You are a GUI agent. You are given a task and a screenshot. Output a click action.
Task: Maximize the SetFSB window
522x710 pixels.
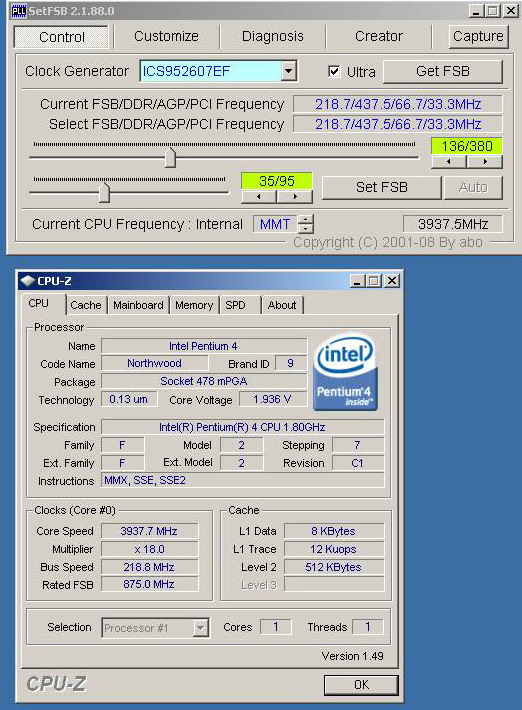tap(493, 10)
